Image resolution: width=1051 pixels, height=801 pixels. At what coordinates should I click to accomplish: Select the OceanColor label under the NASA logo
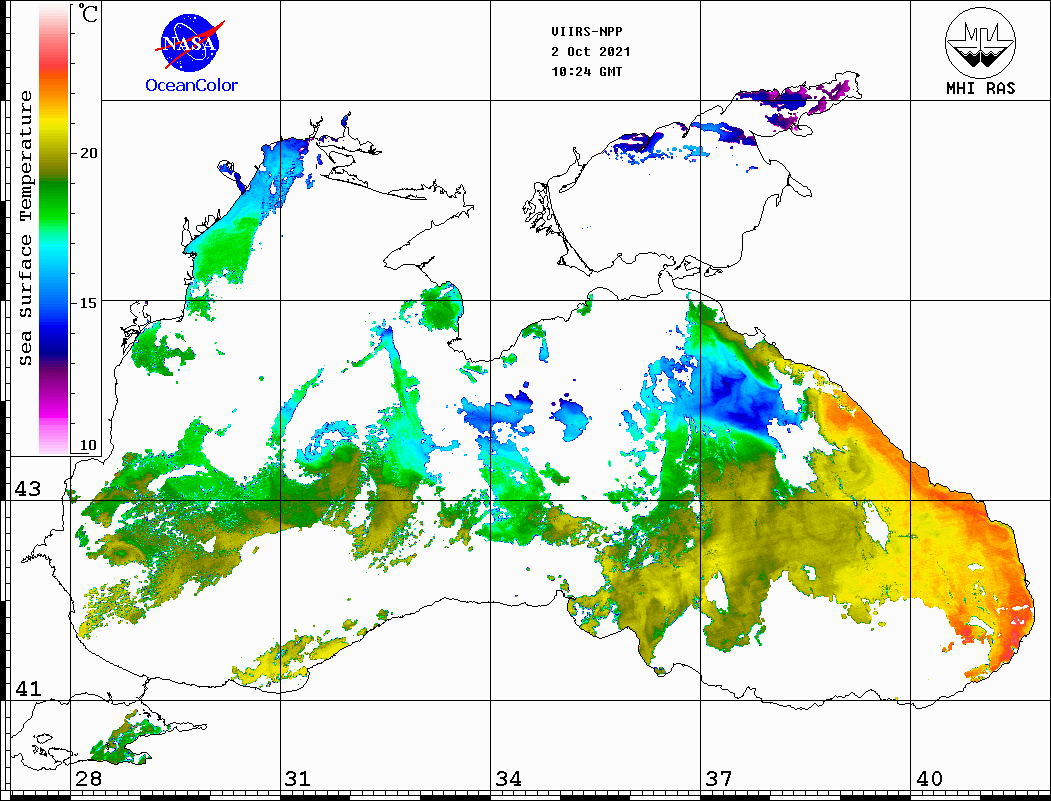tap(192, 85)
